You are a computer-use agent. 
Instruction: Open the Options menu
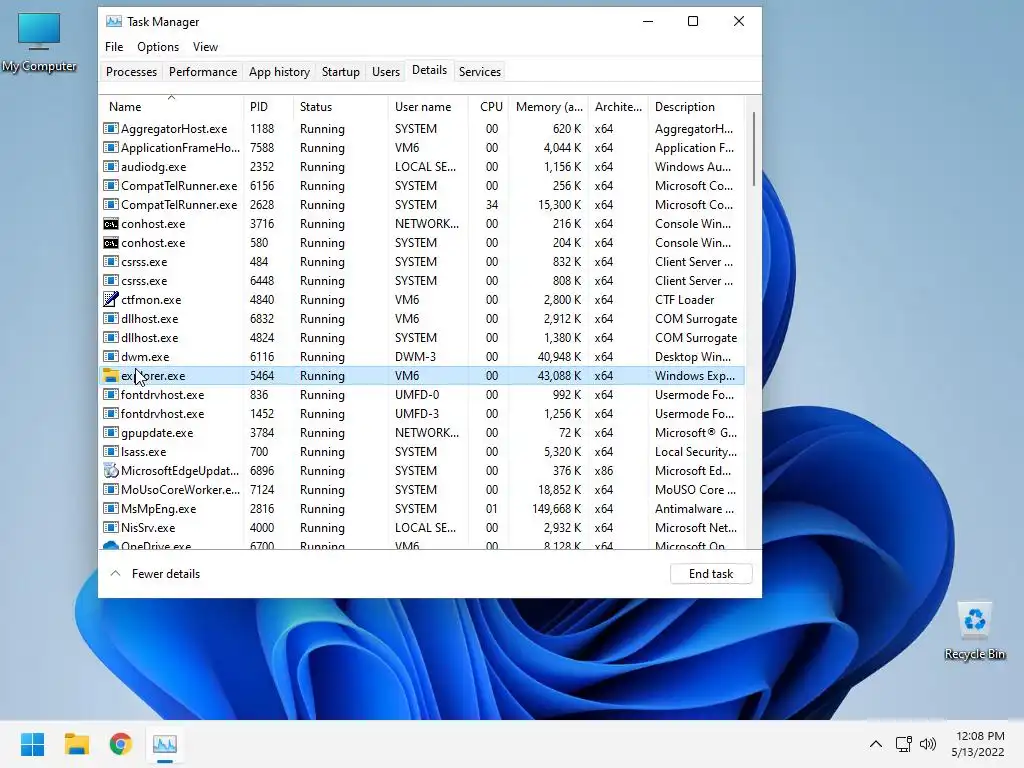pos(158,47)
